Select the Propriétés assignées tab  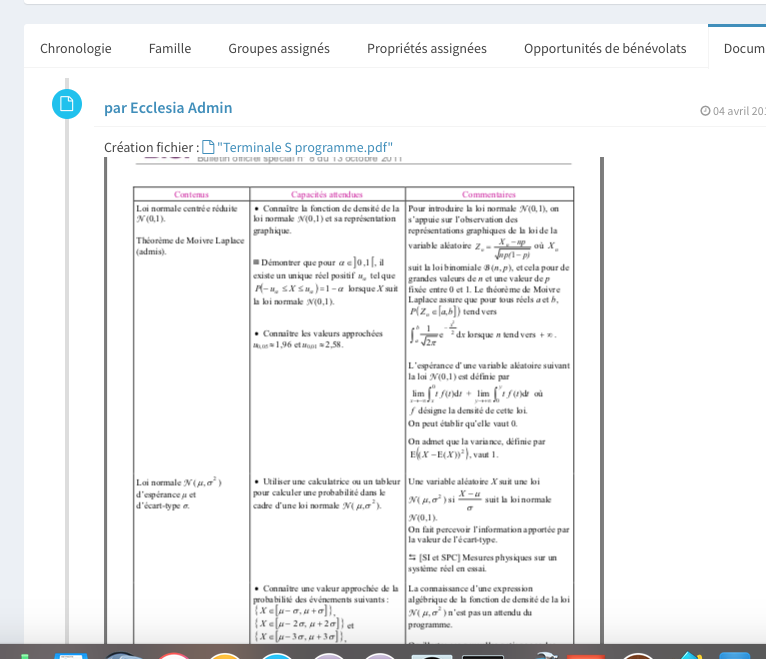click(x=427, y=48)
